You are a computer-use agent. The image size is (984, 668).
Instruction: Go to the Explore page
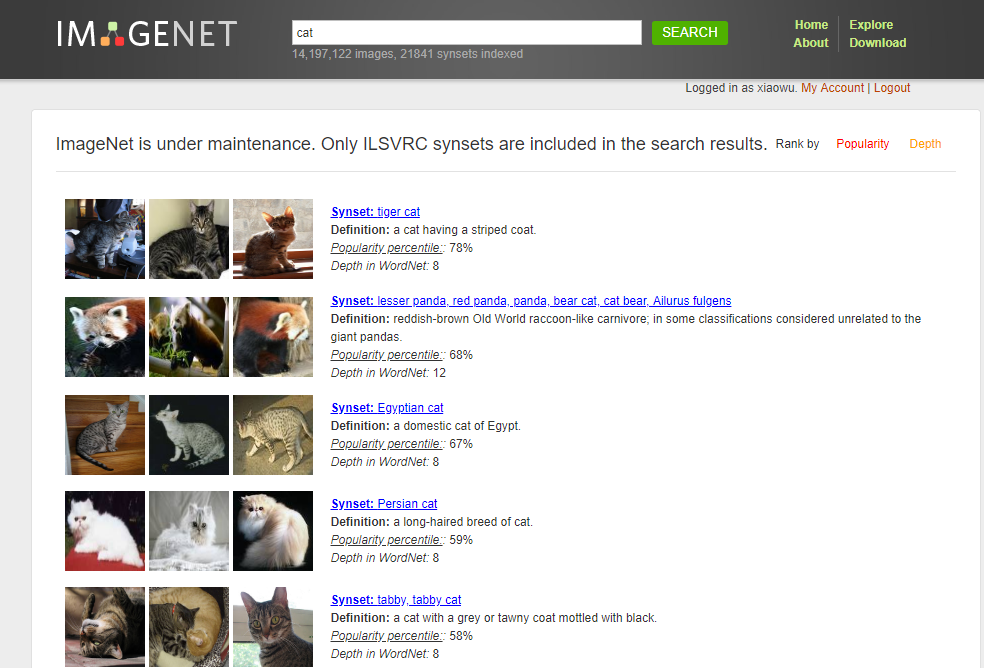pyautogui.click(x=871, y=24)
